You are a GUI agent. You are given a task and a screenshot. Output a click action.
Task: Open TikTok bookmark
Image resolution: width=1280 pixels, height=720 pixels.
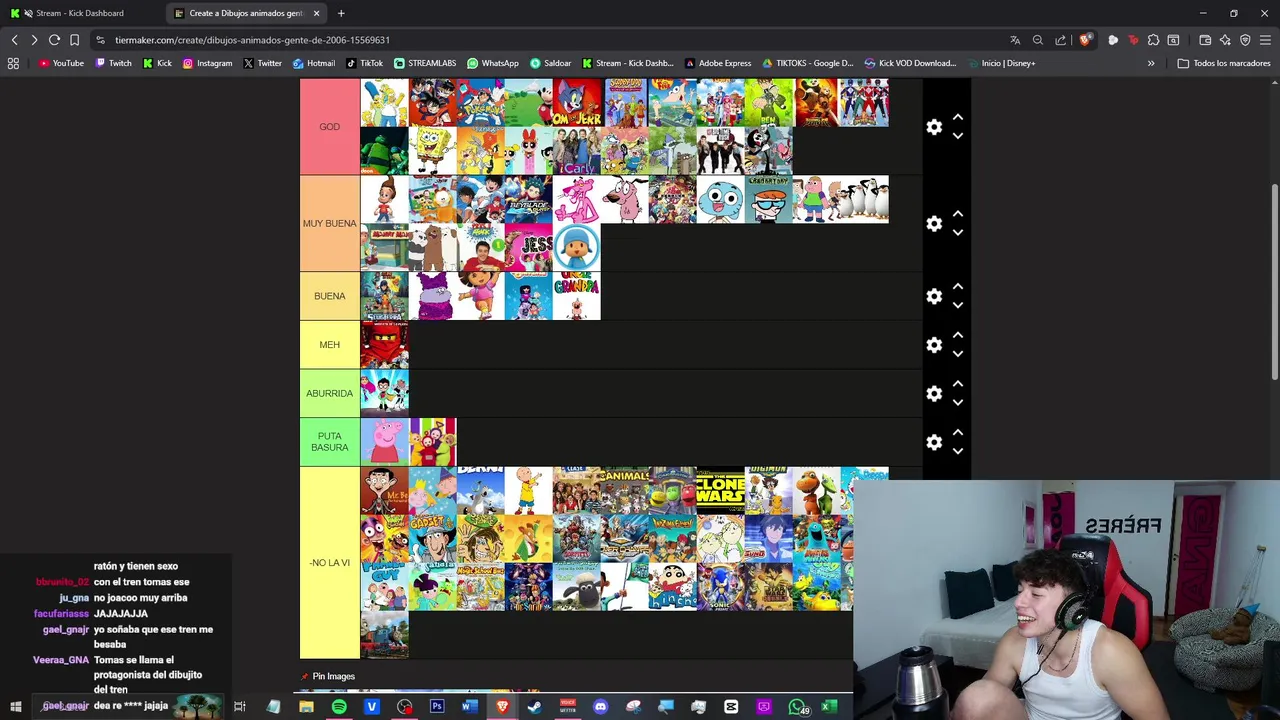[365, 63]
